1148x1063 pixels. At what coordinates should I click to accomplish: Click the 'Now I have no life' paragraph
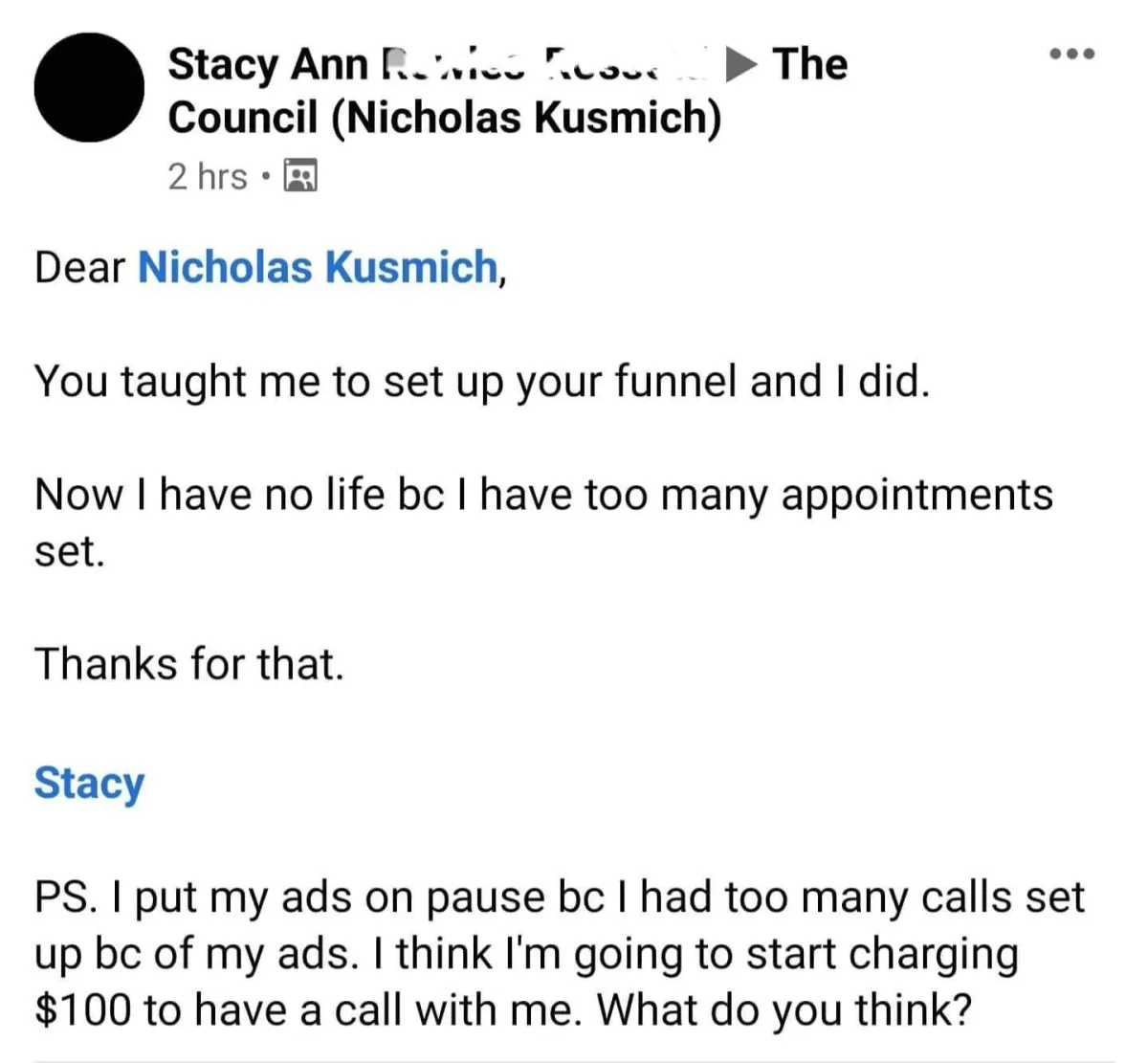coord(543,496)
